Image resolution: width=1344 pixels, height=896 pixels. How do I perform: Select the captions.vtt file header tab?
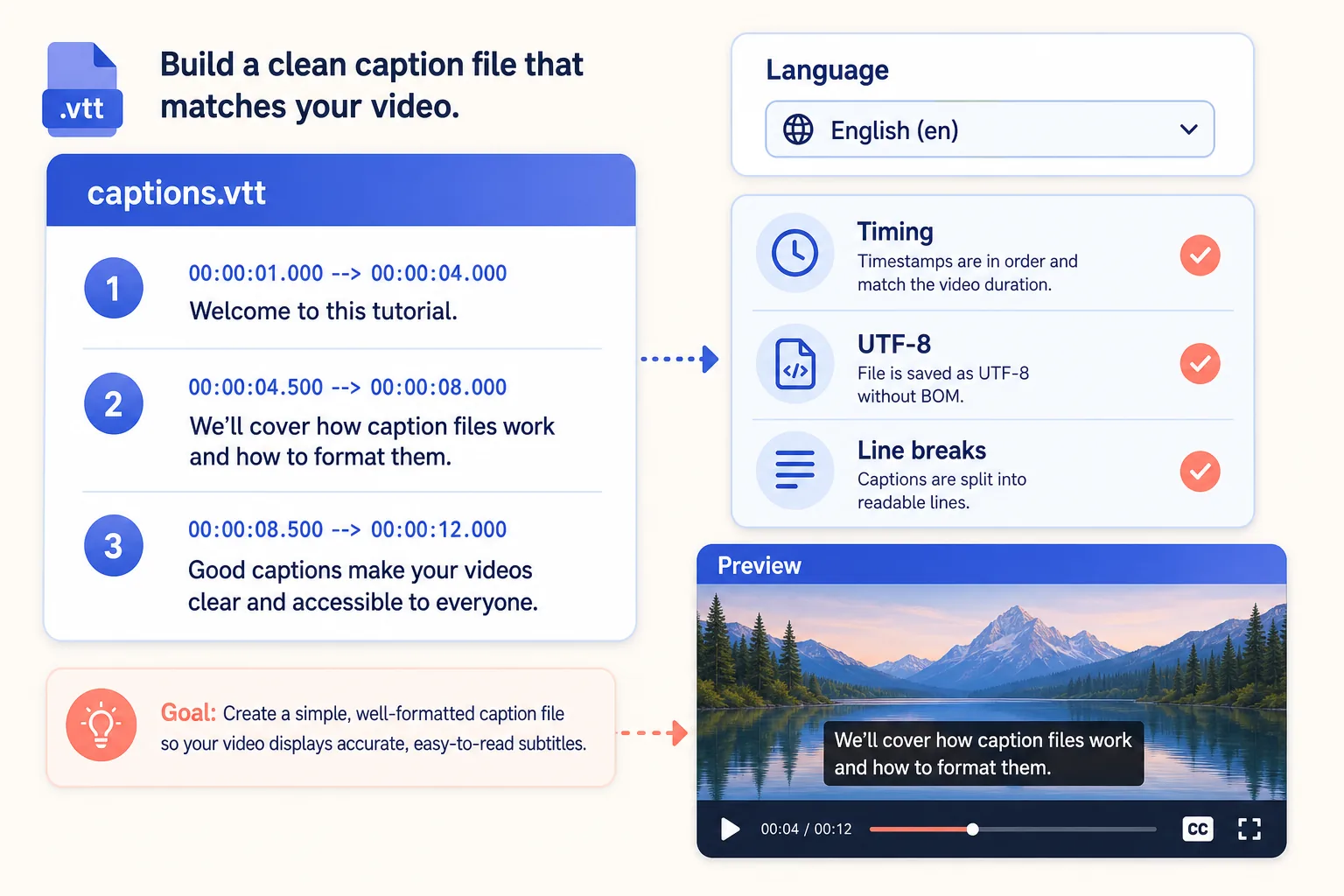pos(340,191)
